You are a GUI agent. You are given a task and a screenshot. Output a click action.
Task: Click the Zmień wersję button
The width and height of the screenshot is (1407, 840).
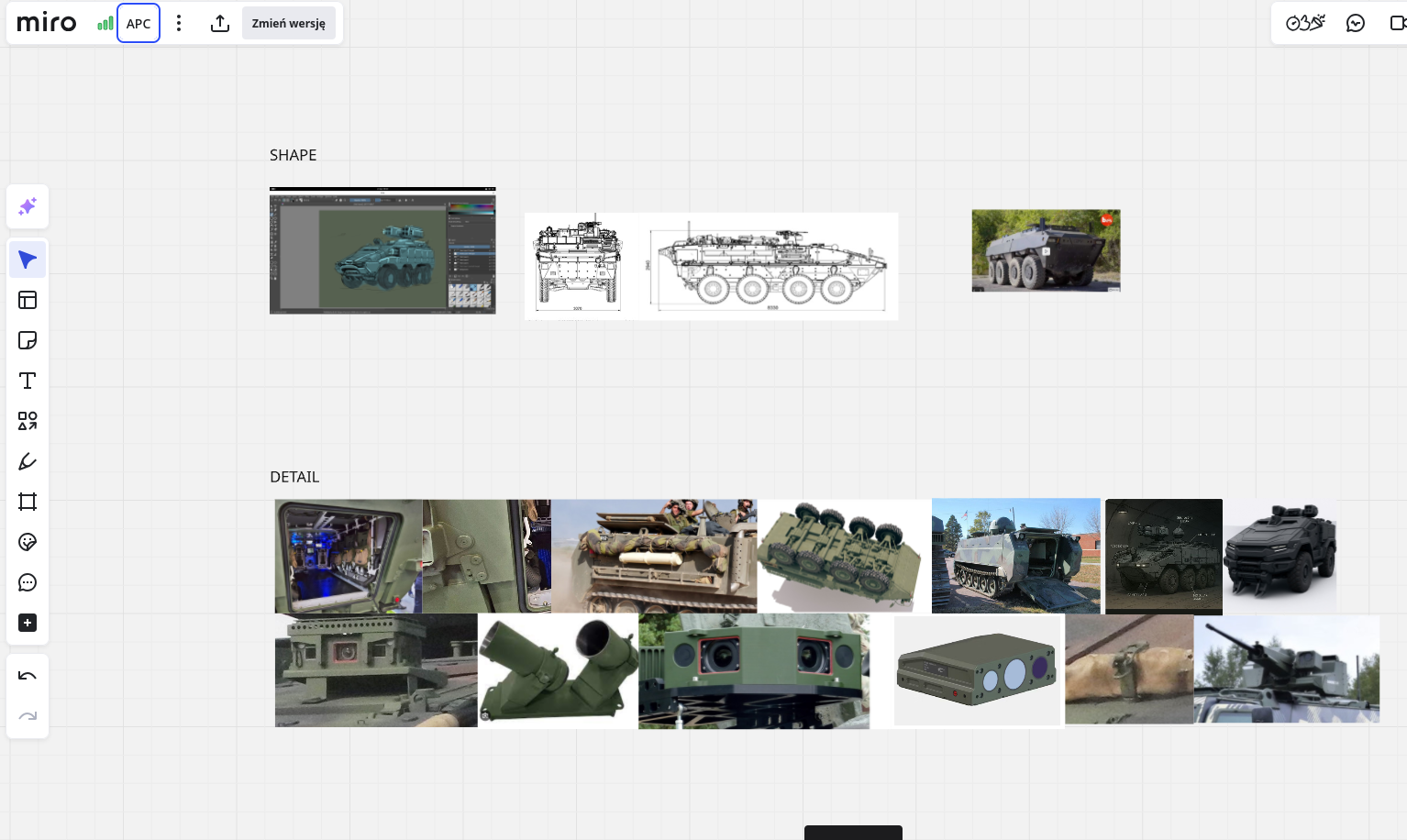[288, 23]
